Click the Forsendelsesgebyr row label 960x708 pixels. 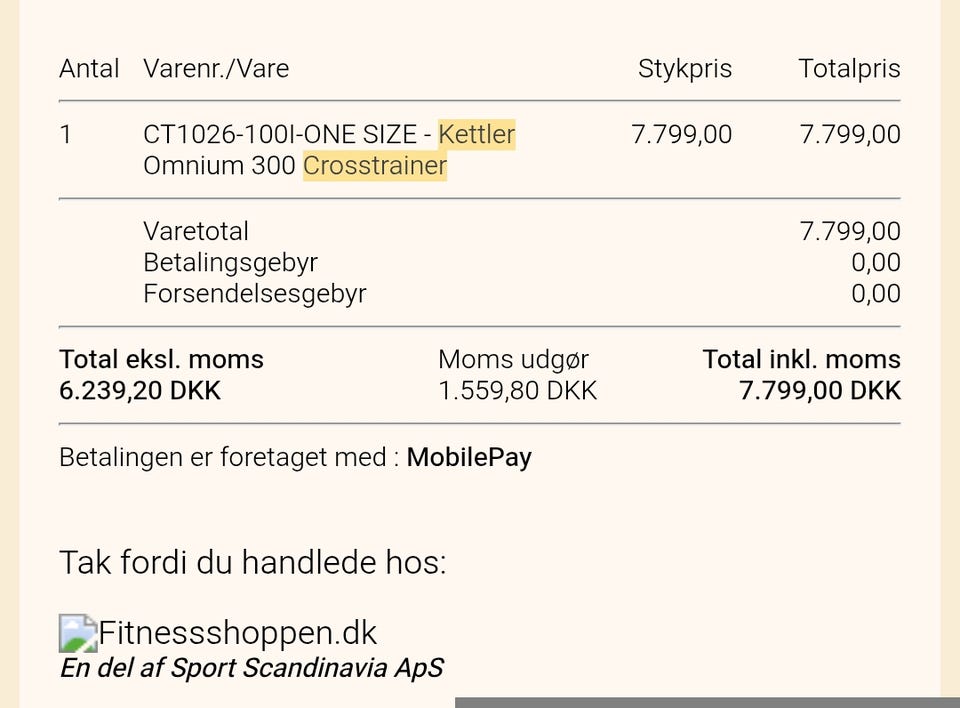[x=255, y=294]
